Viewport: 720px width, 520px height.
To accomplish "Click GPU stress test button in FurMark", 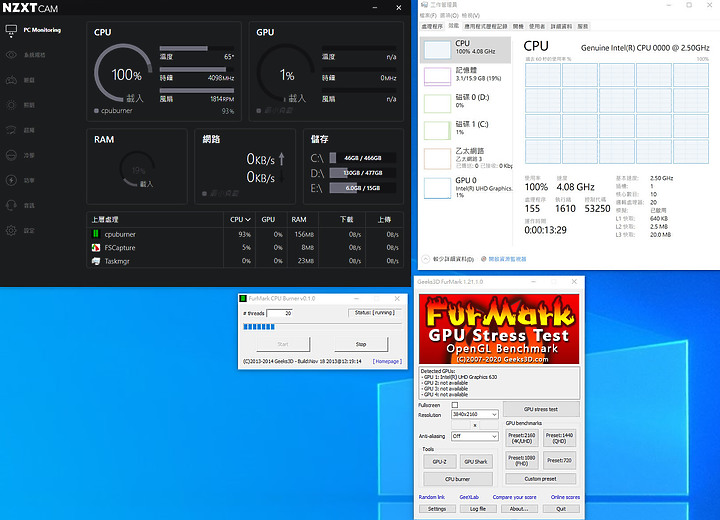I will click(541, 409).
